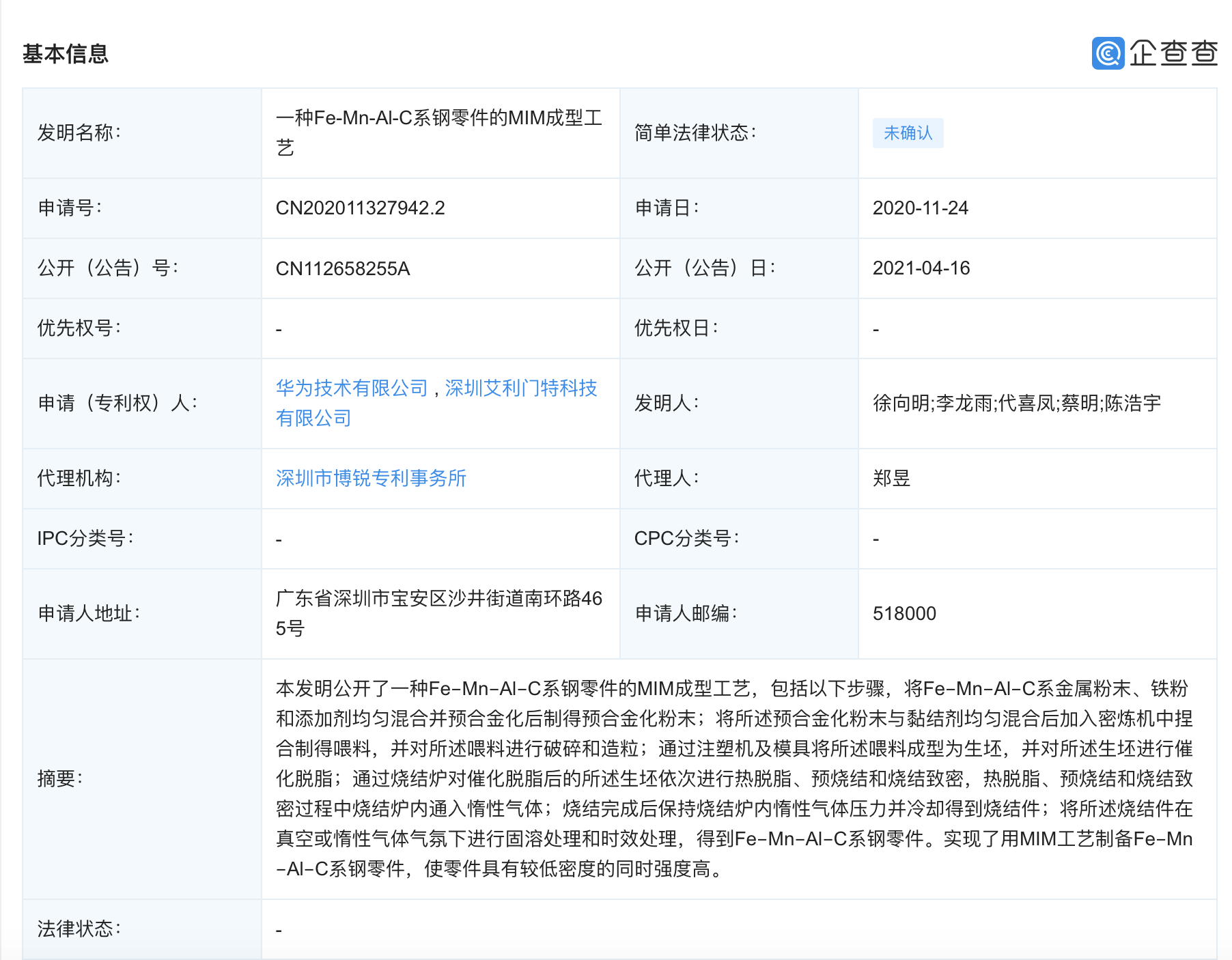1232x960 pixels.
Task: Click the 申请(专利权)人 label cell
Action: [x=142, y=404]
